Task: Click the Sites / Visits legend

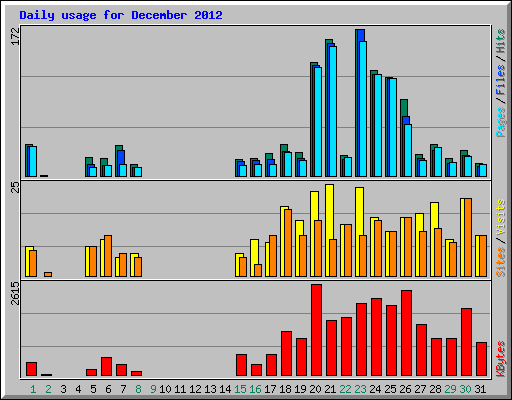Action: [x=501, y=238]
